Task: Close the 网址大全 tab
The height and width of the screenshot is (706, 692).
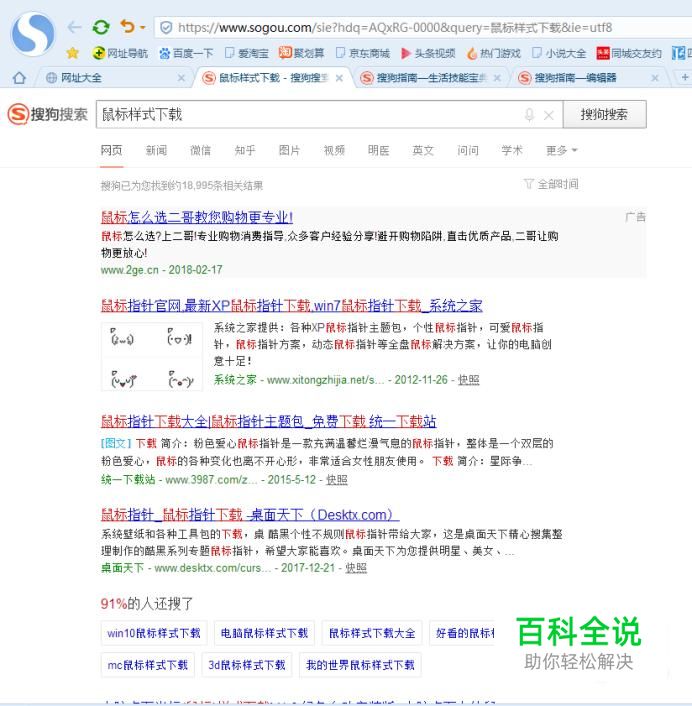Action: (181, 78)
